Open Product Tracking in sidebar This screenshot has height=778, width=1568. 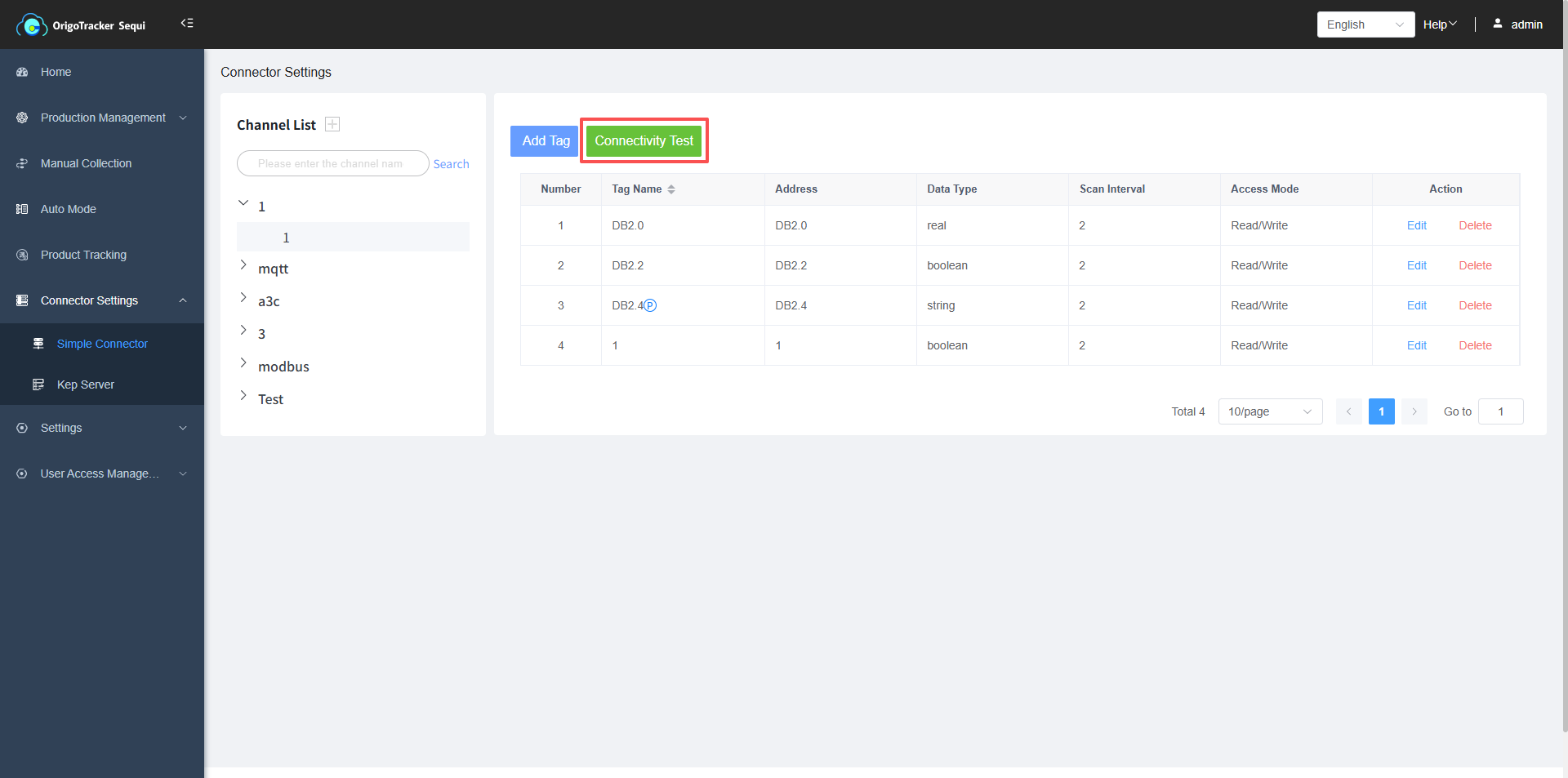click(83, 255)
